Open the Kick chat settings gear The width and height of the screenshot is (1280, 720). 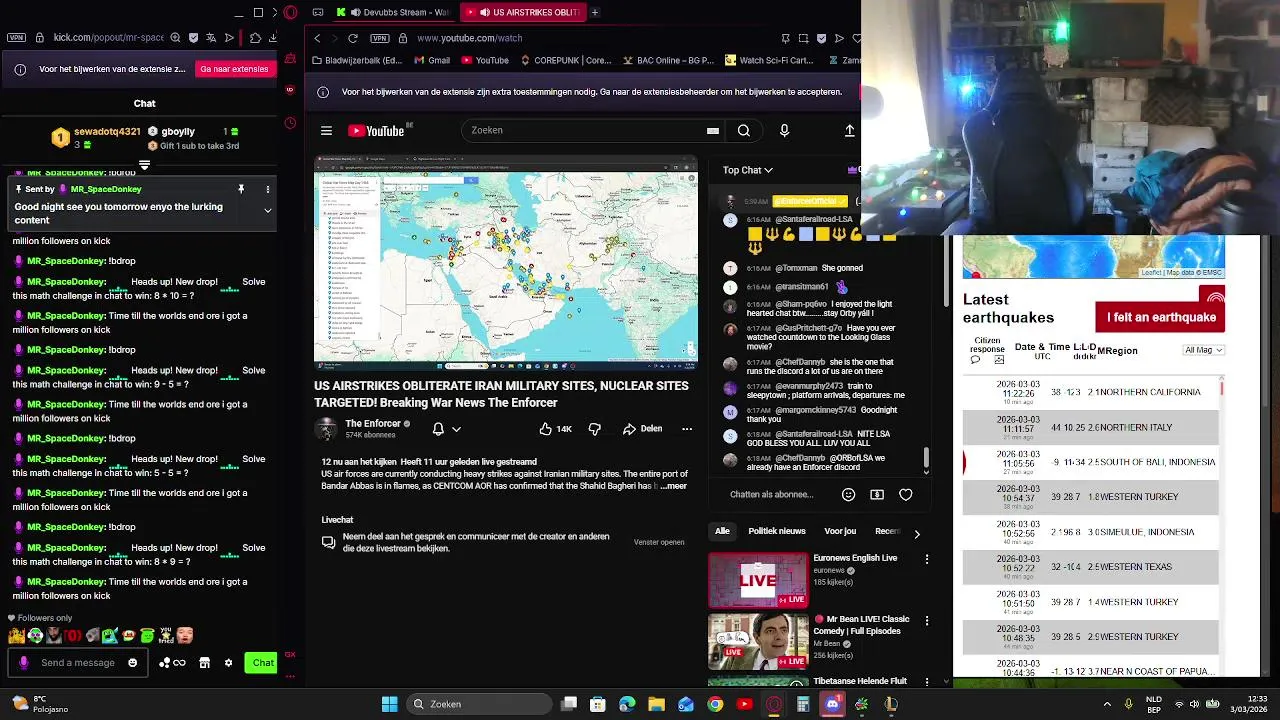[x=228, y=663]
